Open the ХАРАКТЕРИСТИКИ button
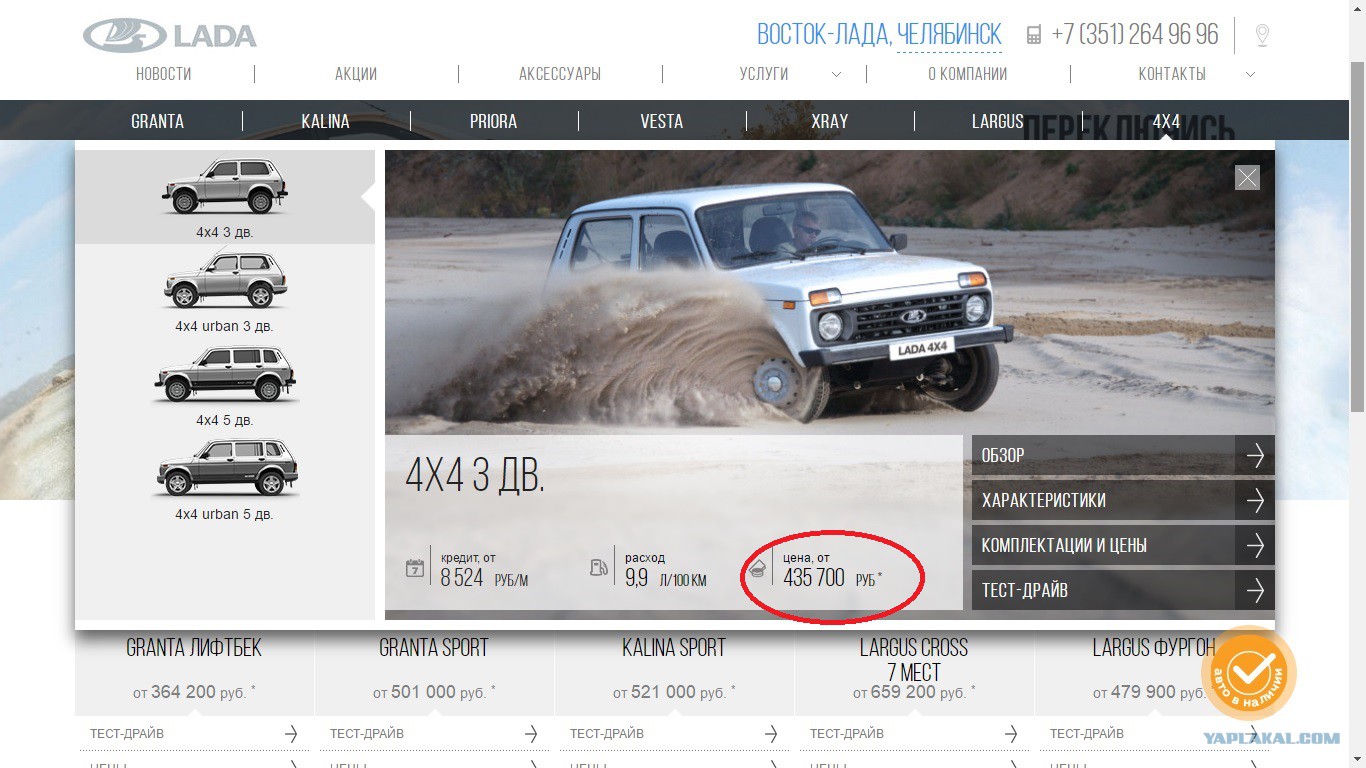This screenshot has height=768, width=1366. pos(1123,500)
